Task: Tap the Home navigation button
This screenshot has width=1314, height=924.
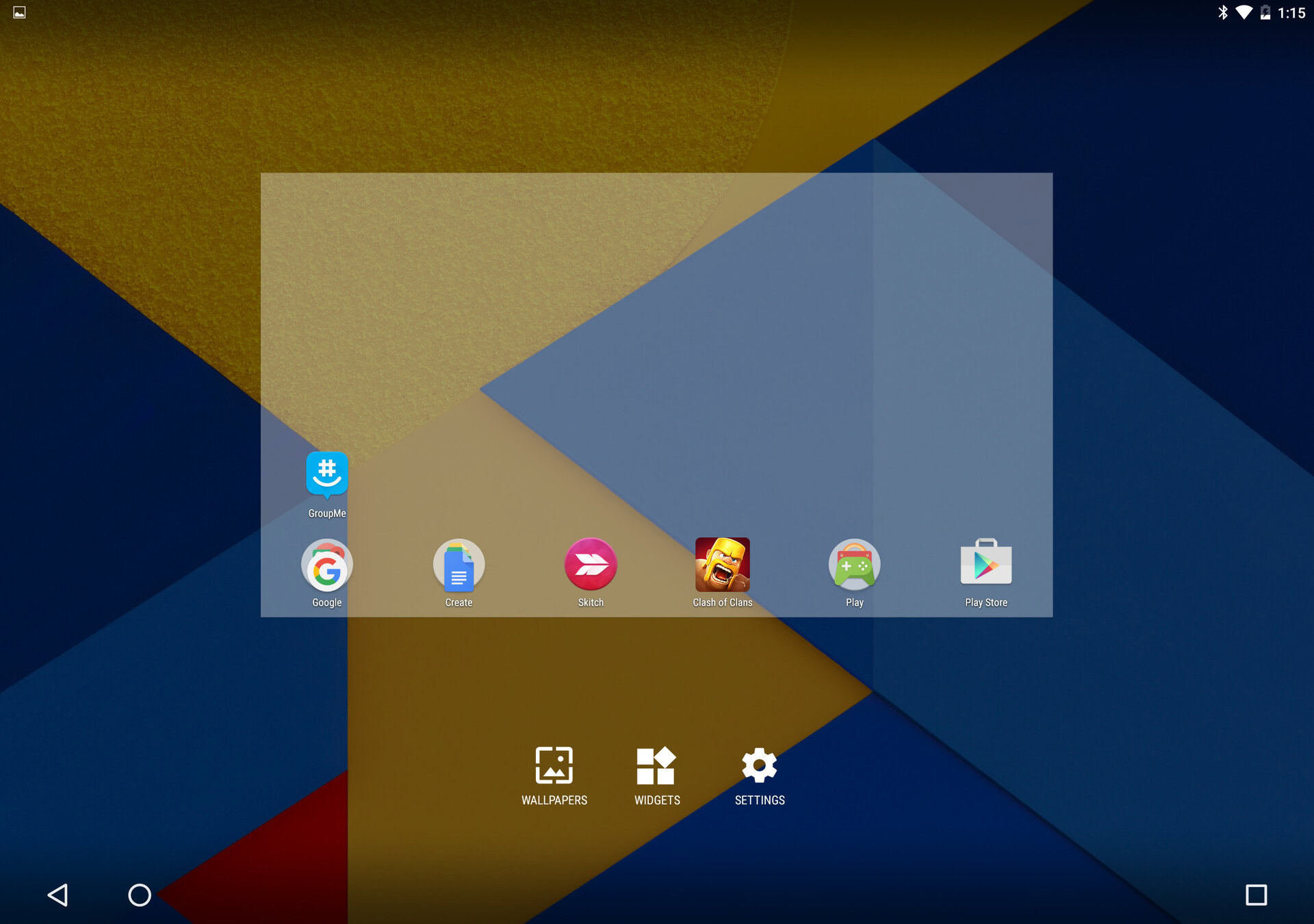Action: (140, 895)
